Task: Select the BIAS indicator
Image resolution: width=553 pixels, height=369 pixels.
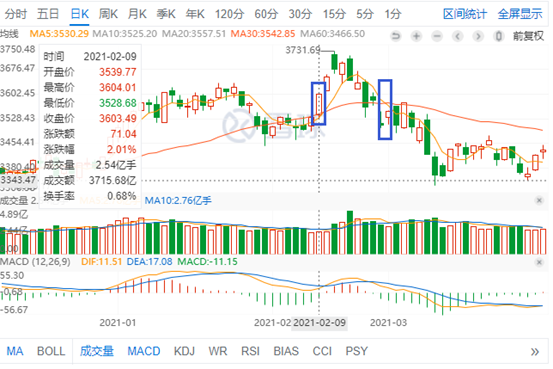Action: point(286,351)
